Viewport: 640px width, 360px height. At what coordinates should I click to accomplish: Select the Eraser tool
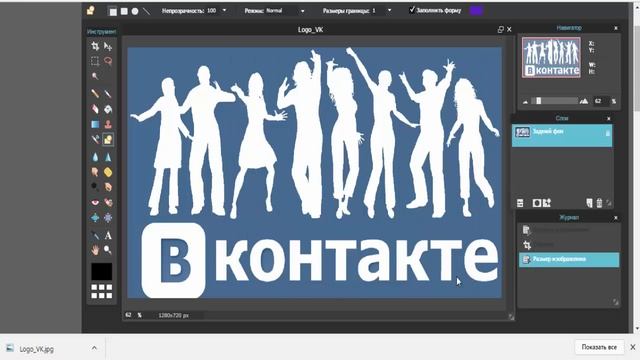(x=95, y=109)
